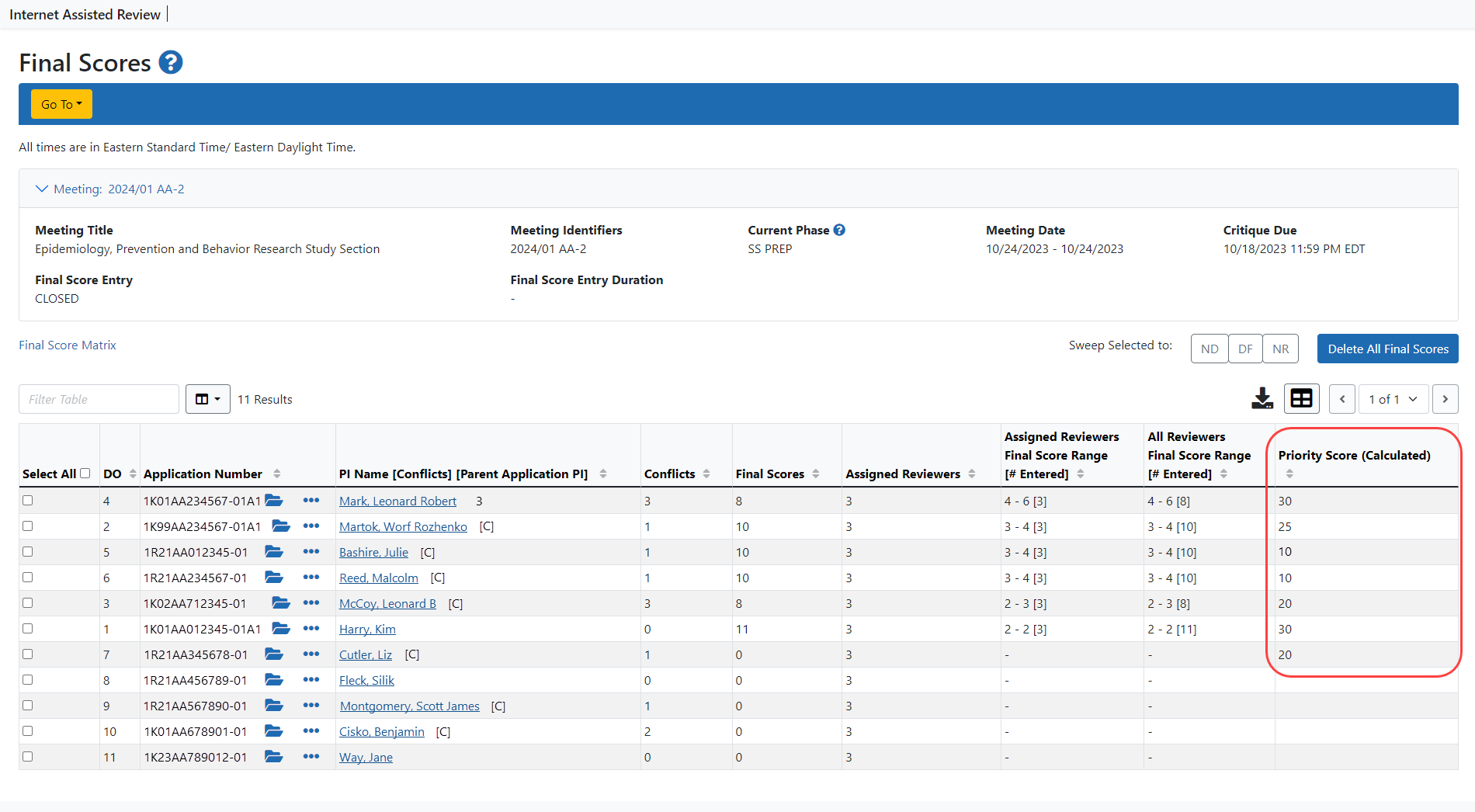Open the actions menu for Reed, Malcolm's row
Screen dimensions: 1475x812
311,578
